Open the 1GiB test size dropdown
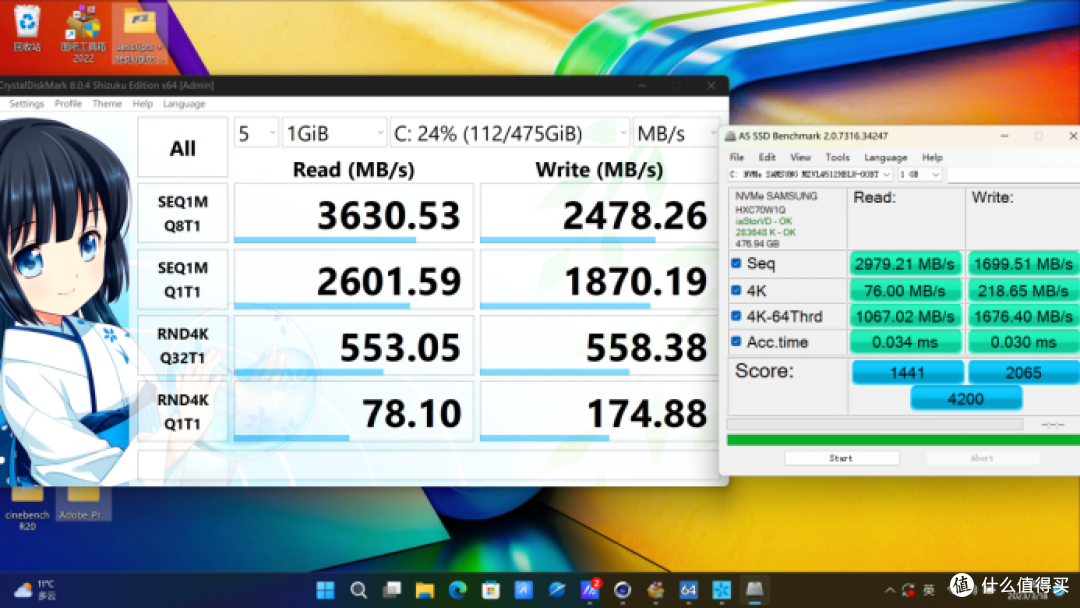 pyautogui.click(x=334, y=133)
